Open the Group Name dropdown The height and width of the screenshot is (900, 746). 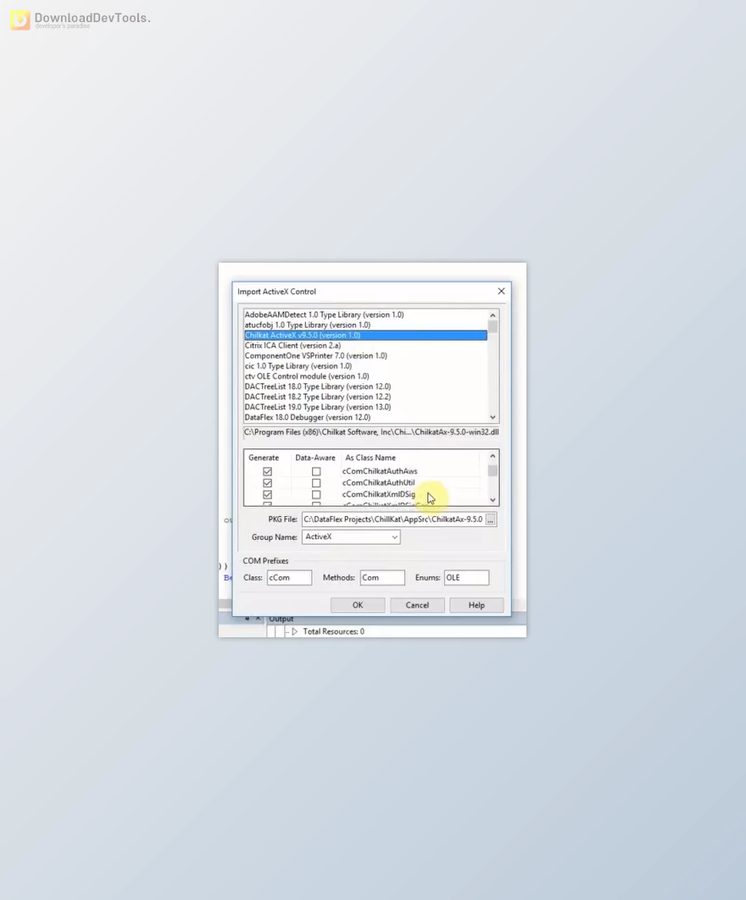[394, 537]
